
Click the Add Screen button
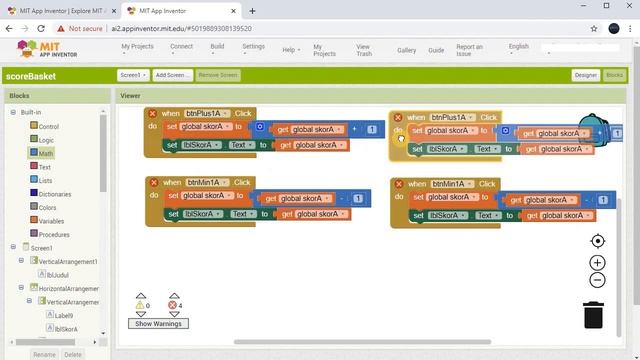(x=172, y=75)
